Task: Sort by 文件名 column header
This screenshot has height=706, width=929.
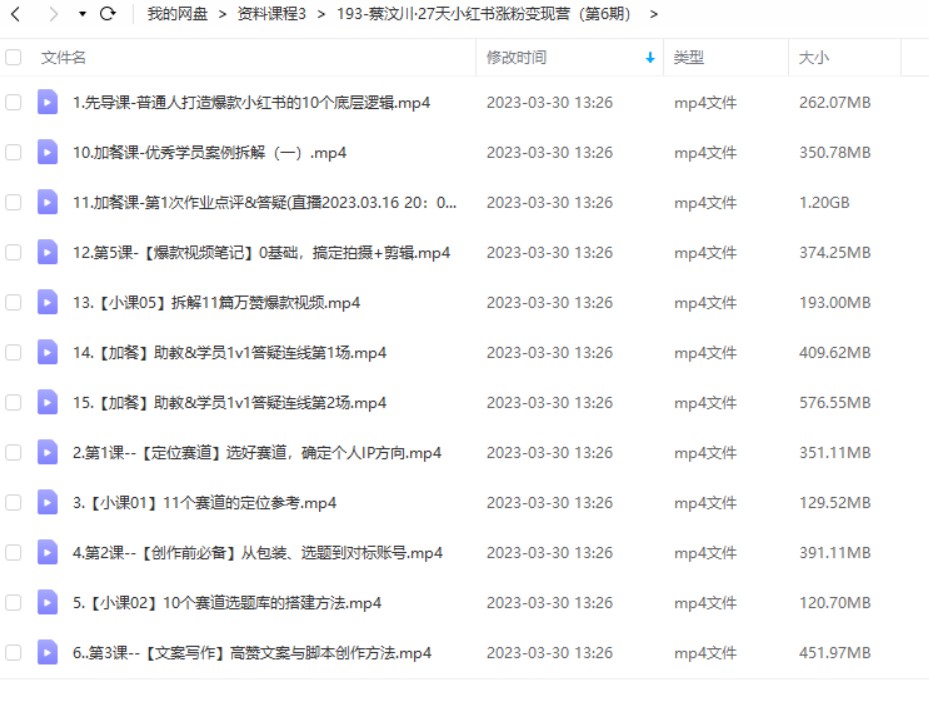Action: click(63, 57)
